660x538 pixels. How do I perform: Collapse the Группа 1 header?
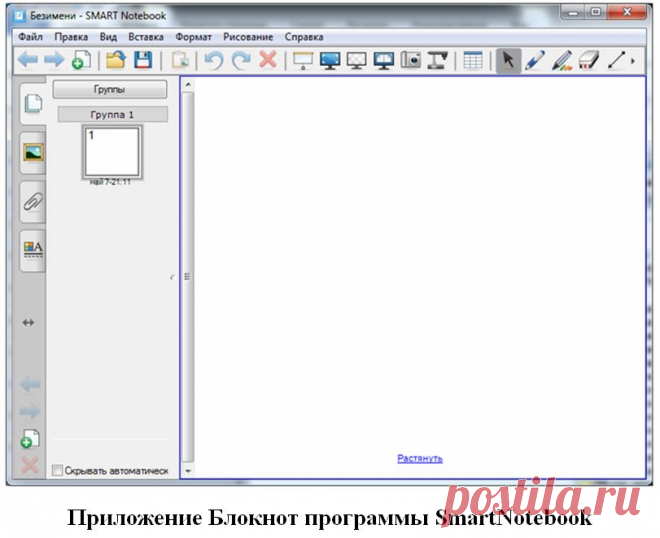point(112,115)
